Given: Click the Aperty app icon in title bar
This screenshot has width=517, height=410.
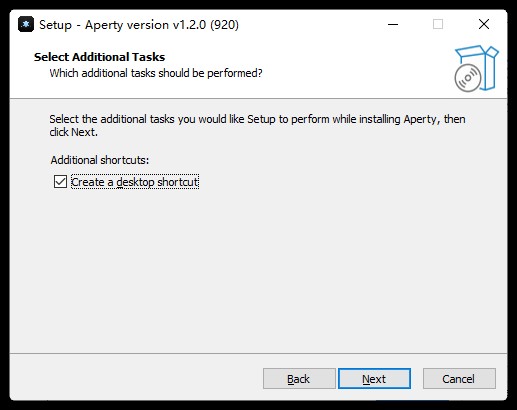Looking at the screenshot, I should click(x=26, y=24).
